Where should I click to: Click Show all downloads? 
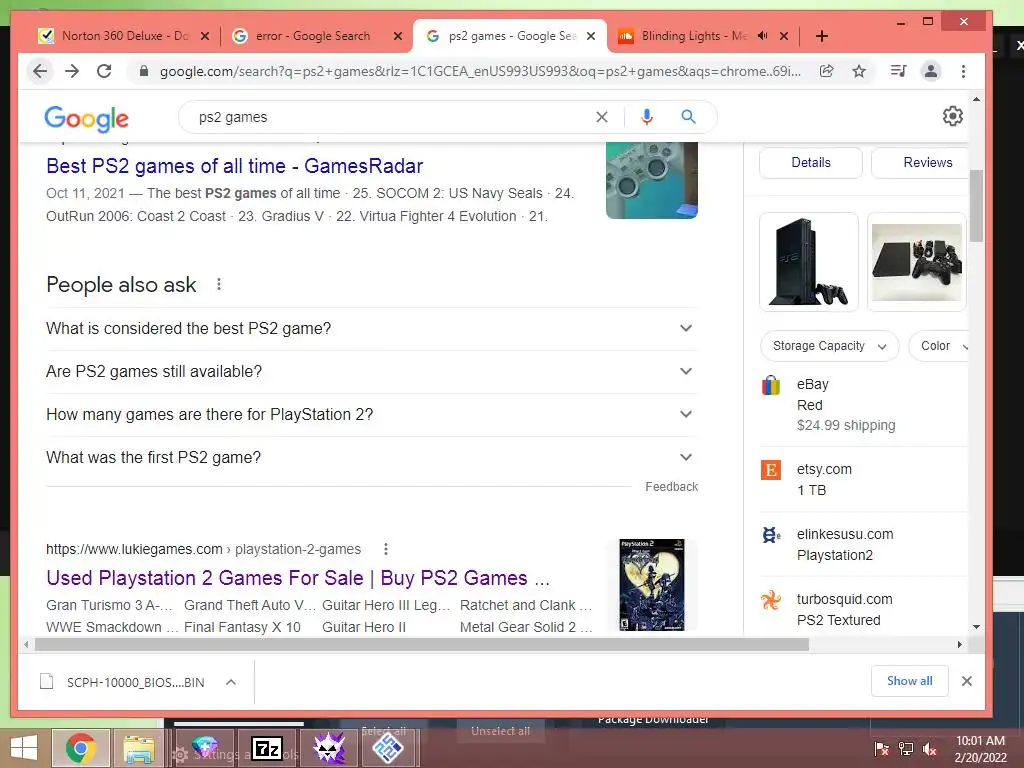[909, 681]
